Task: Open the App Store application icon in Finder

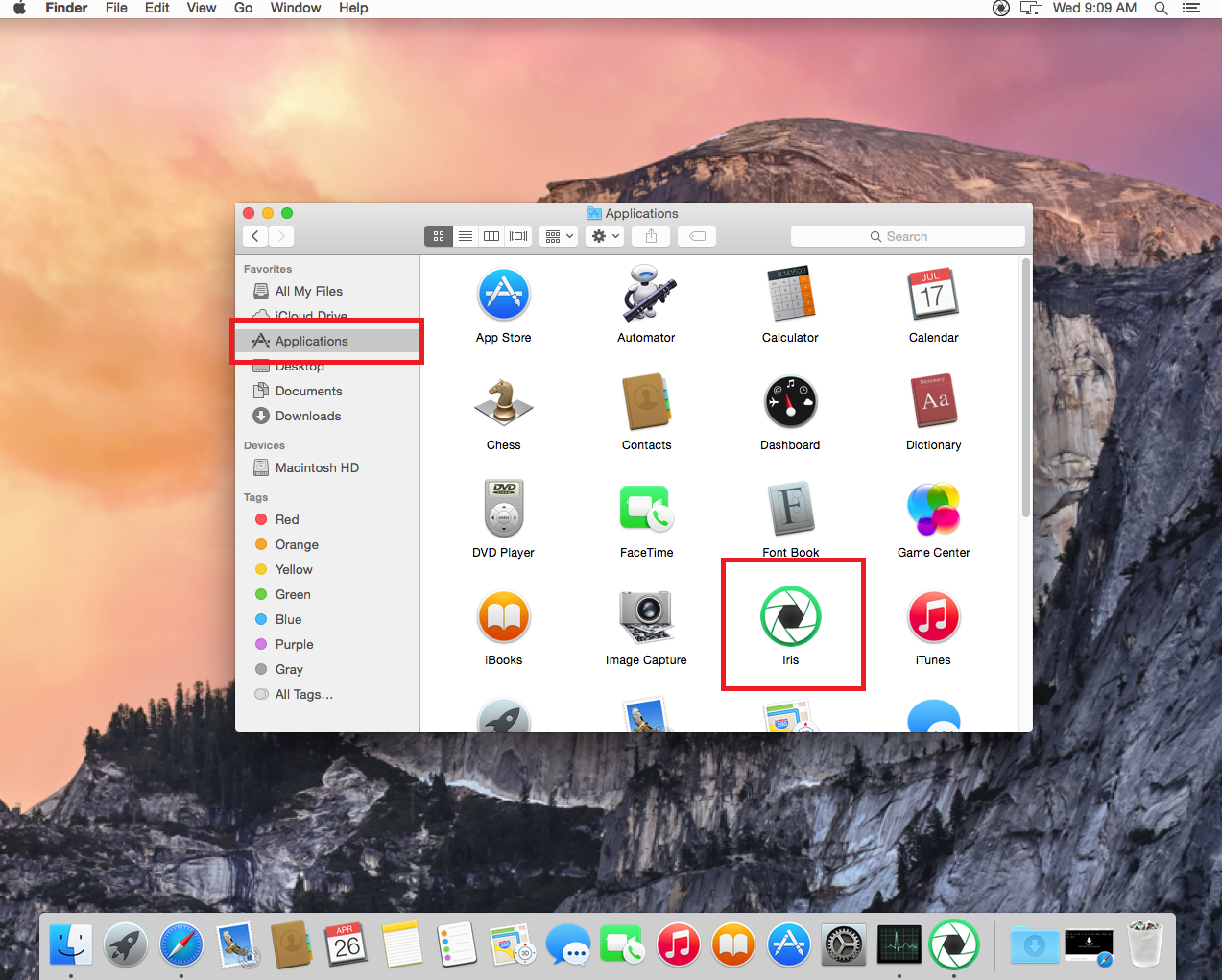Action: pos(503,295)
